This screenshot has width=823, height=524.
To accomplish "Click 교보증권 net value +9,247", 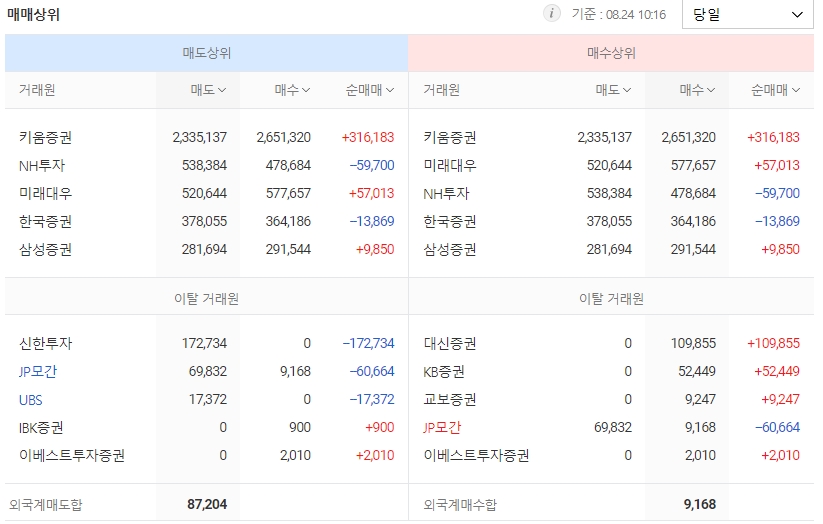I will coord(780,400).
